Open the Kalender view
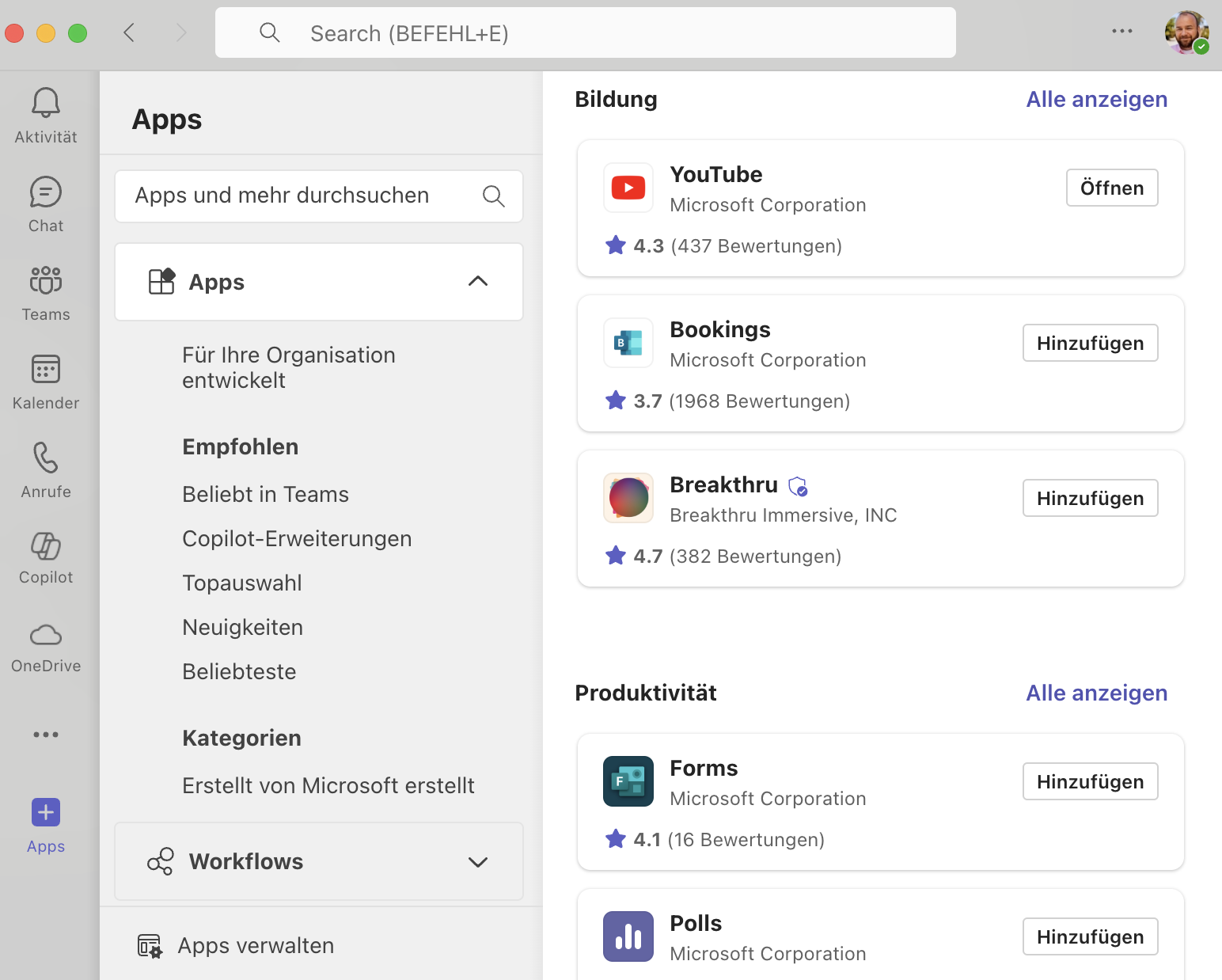 pyautogui.click(x=46, y=382)
